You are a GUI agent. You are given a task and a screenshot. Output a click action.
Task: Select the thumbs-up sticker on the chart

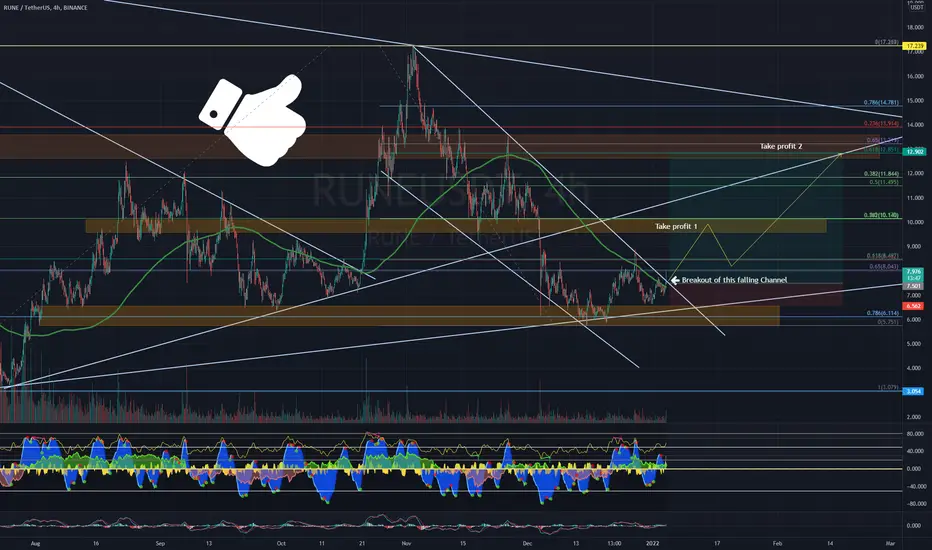click(x=253, y=120)
